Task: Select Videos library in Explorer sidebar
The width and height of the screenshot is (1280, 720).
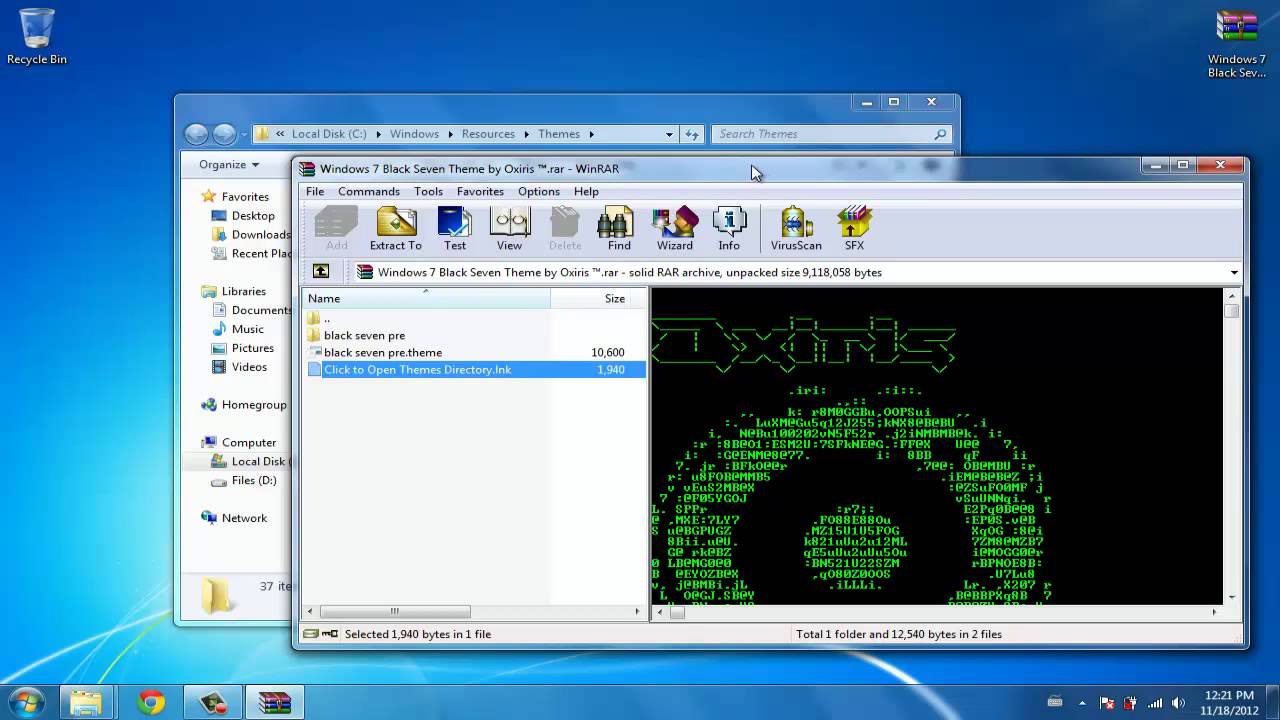Action: (x=249, y=367)
